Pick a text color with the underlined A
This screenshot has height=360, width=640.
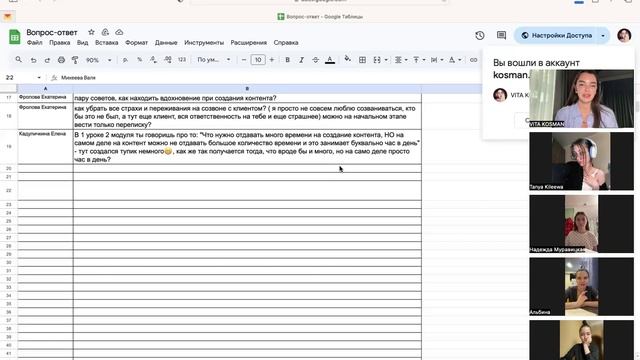click(x=330, y=60)
